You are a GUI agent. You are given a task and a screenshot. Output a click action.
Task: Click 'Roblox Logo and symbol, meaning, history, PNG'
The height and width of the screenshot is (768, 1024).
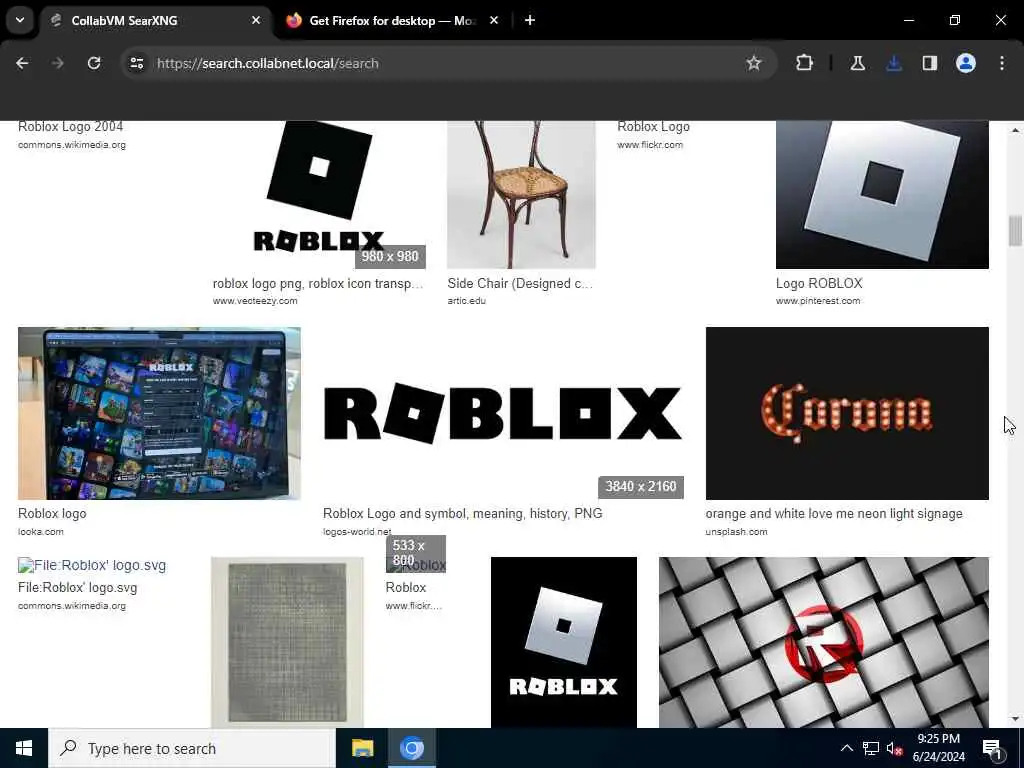[462, 513]
